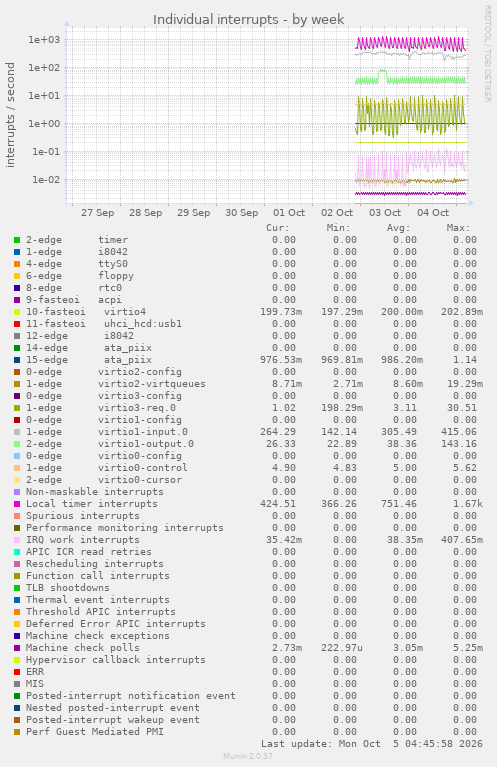The height and width of the screenshot is (767, 497).
Task: Click the 'virtio0-cursor' legend label
Action: pos(140,480)
